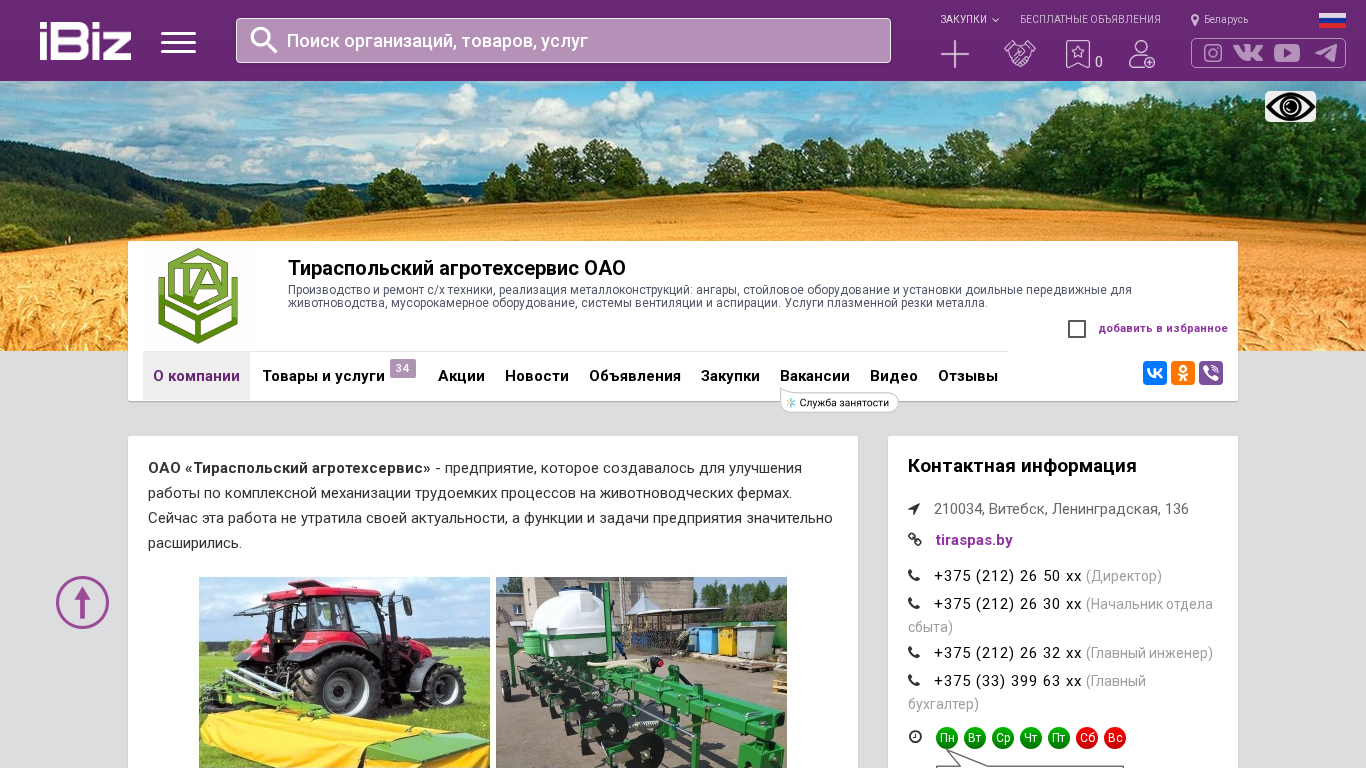Open the Акции tab

[x=461, y=376]
